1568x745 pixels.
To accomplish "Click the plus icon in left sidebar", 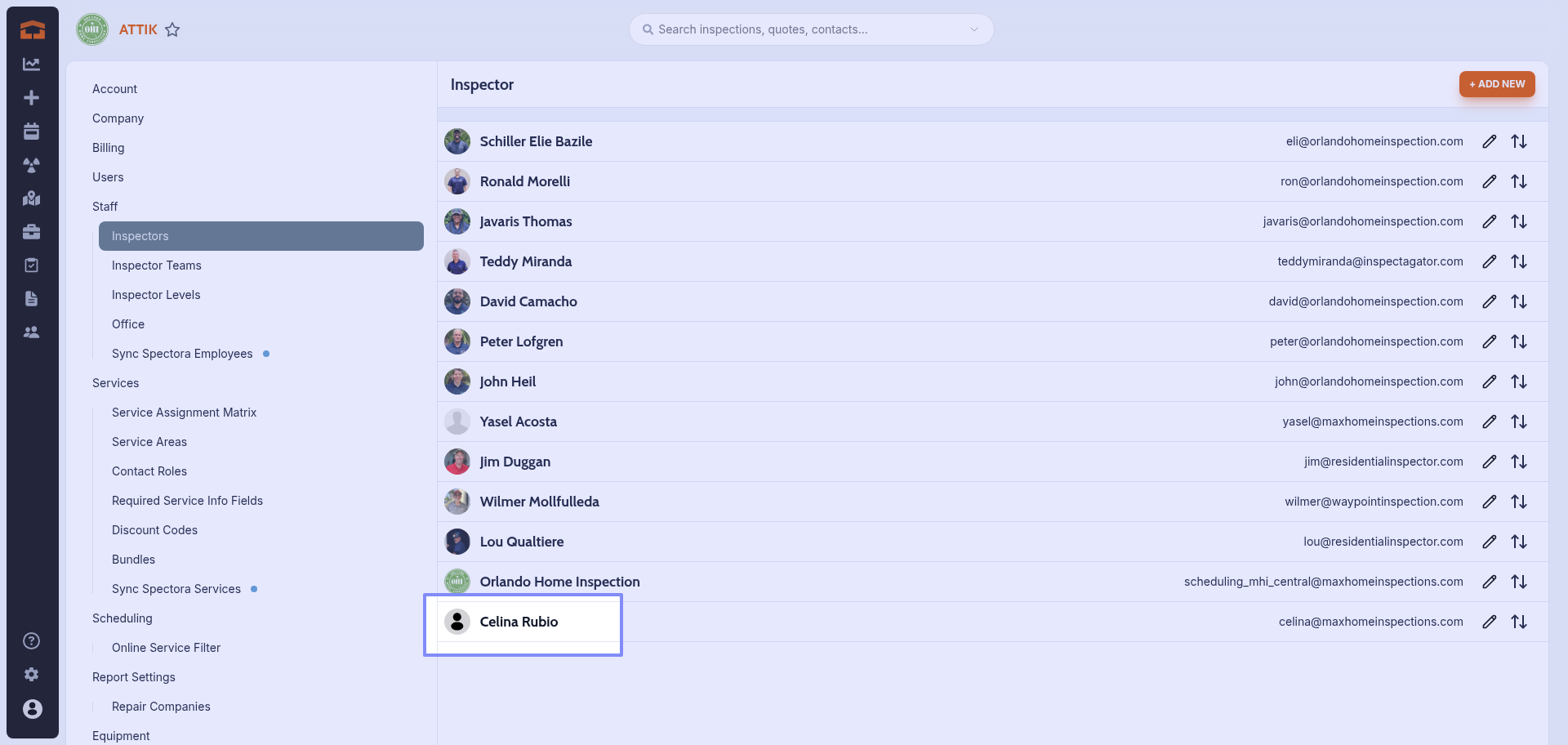I will (x=32, y=98).
